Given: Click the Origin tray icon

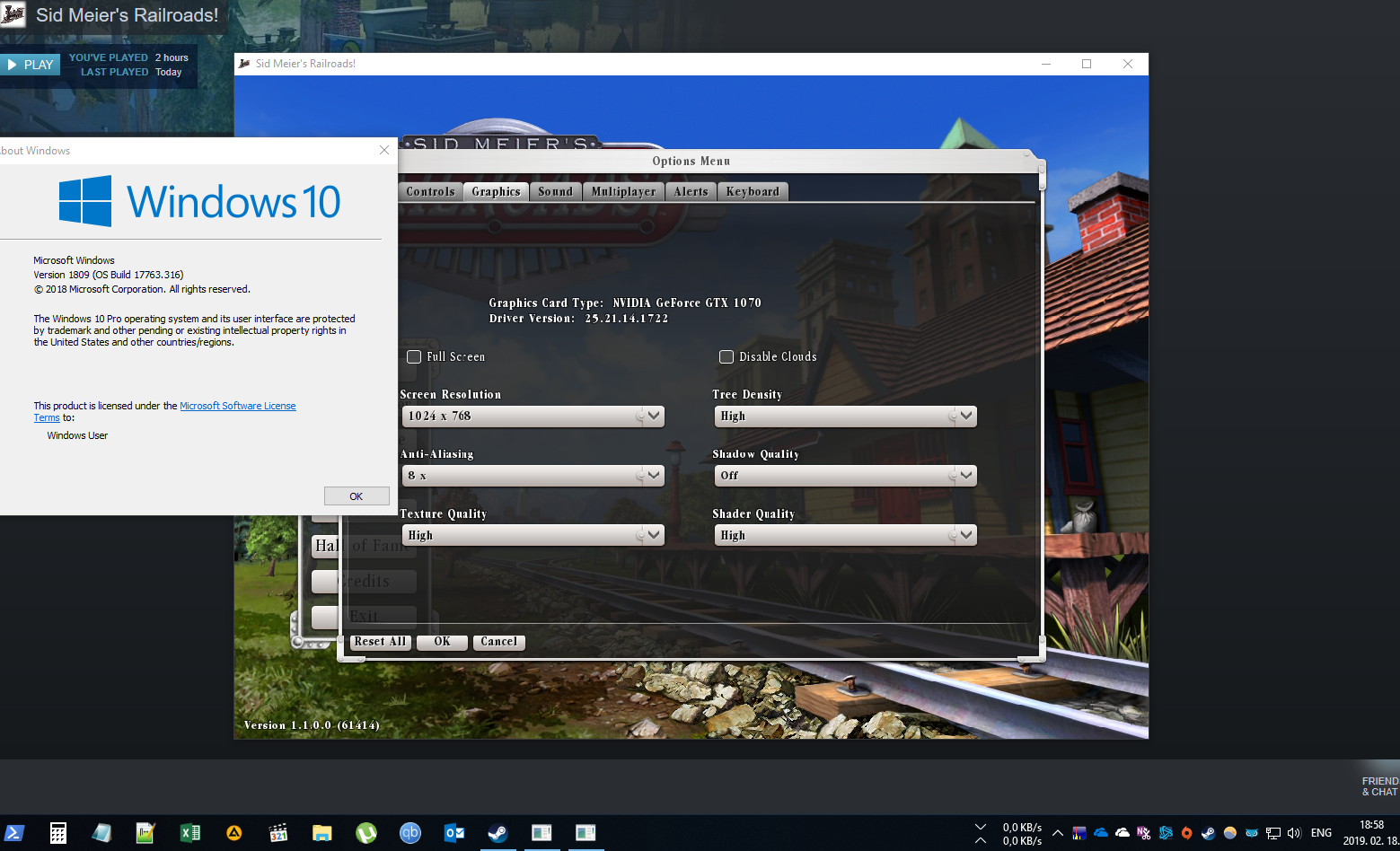Looking at the screenshot, I should coord(1186,833).
